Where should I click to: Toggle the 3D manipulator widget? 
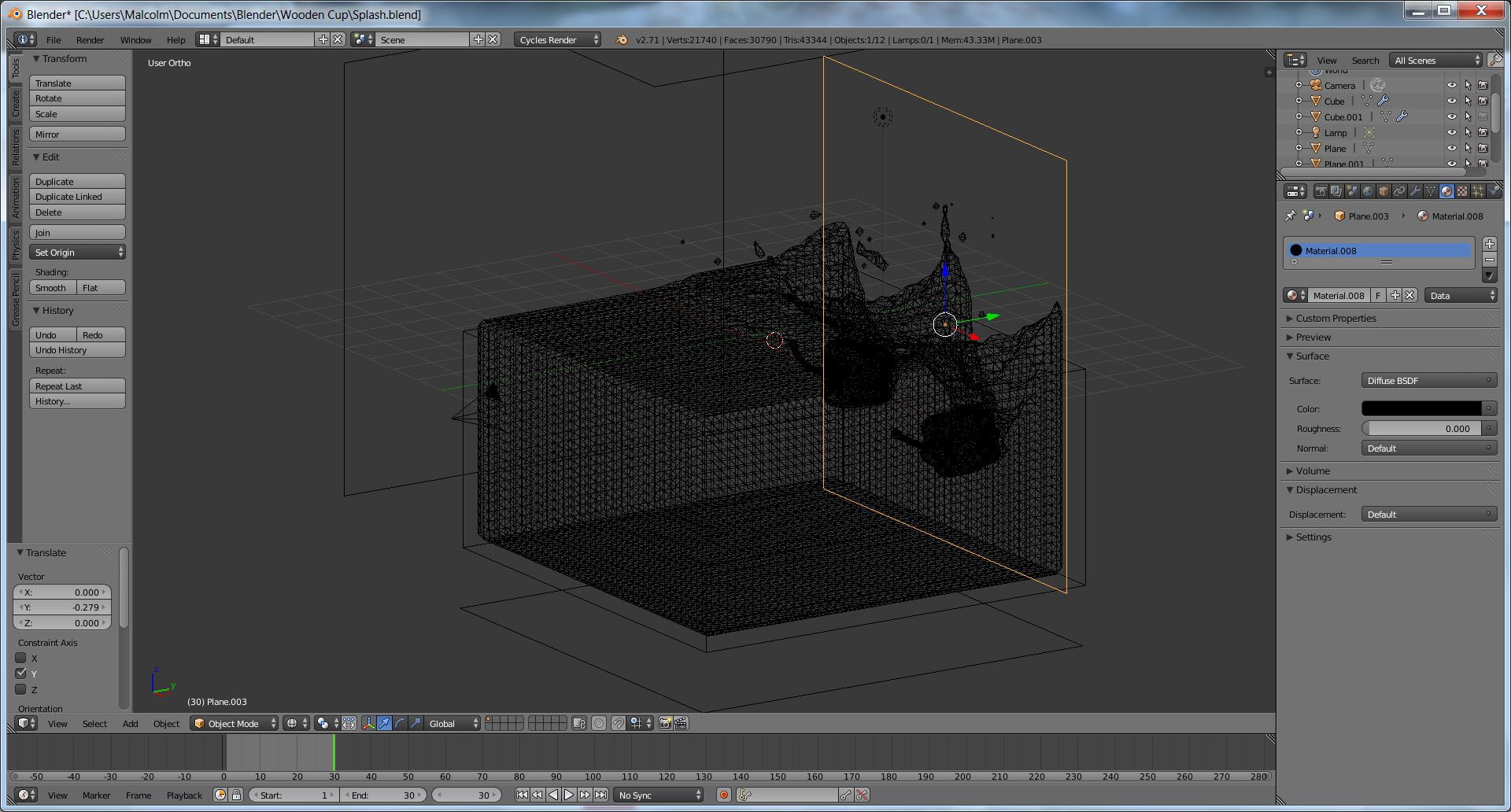point(368,723)
